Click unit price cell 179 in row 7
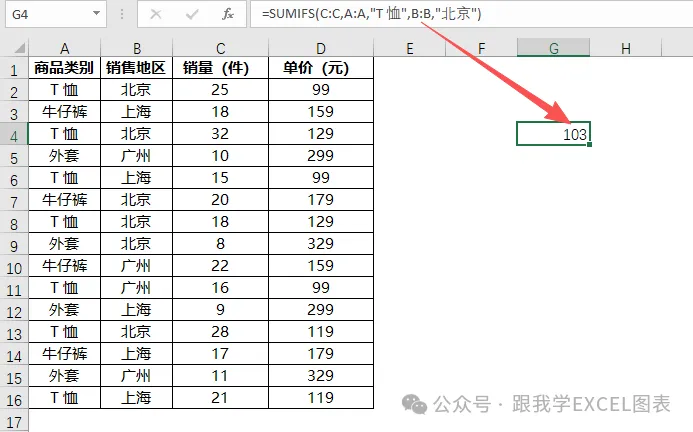 pyautogui.click(x=321, y=200)
